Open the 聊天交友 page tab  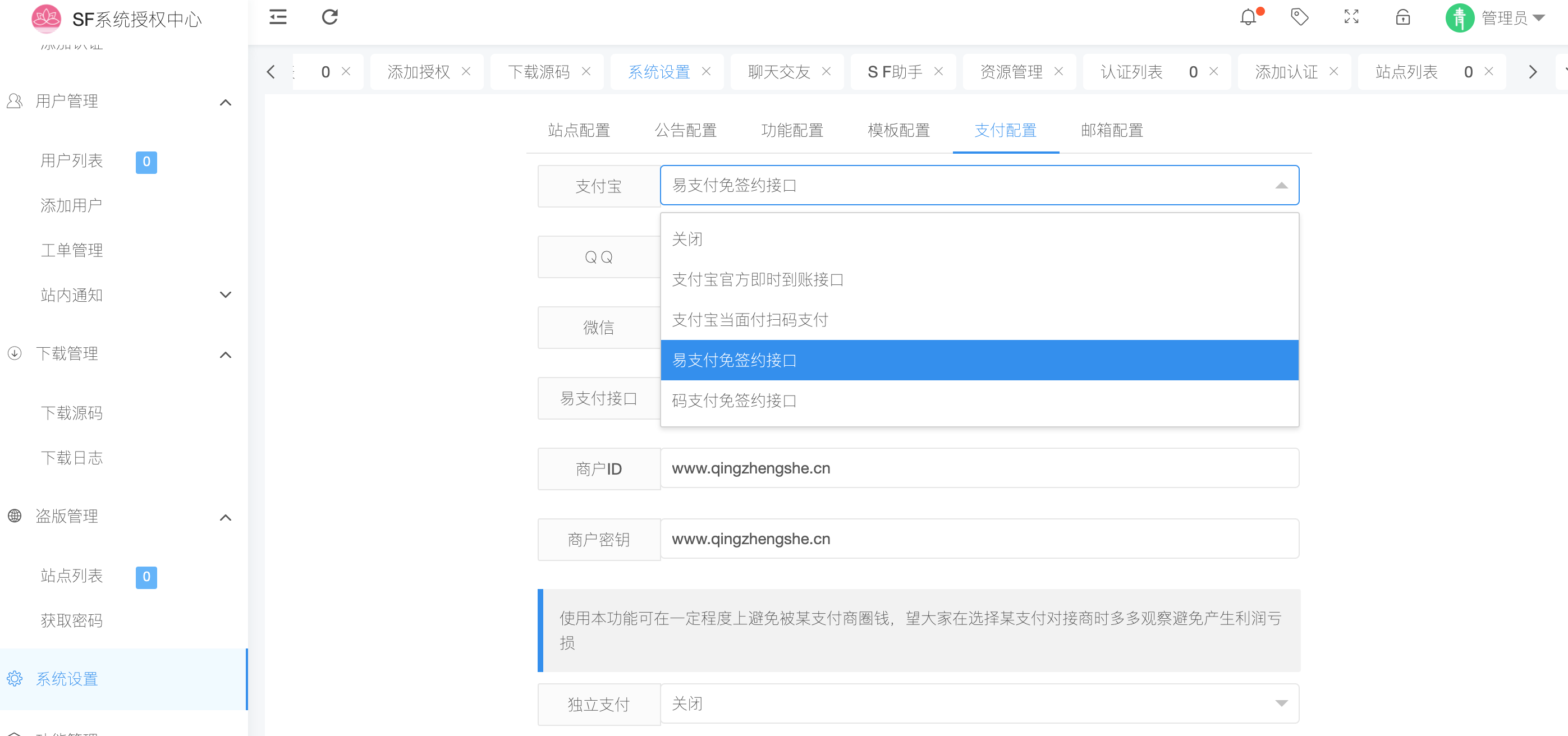coord(779,72)
